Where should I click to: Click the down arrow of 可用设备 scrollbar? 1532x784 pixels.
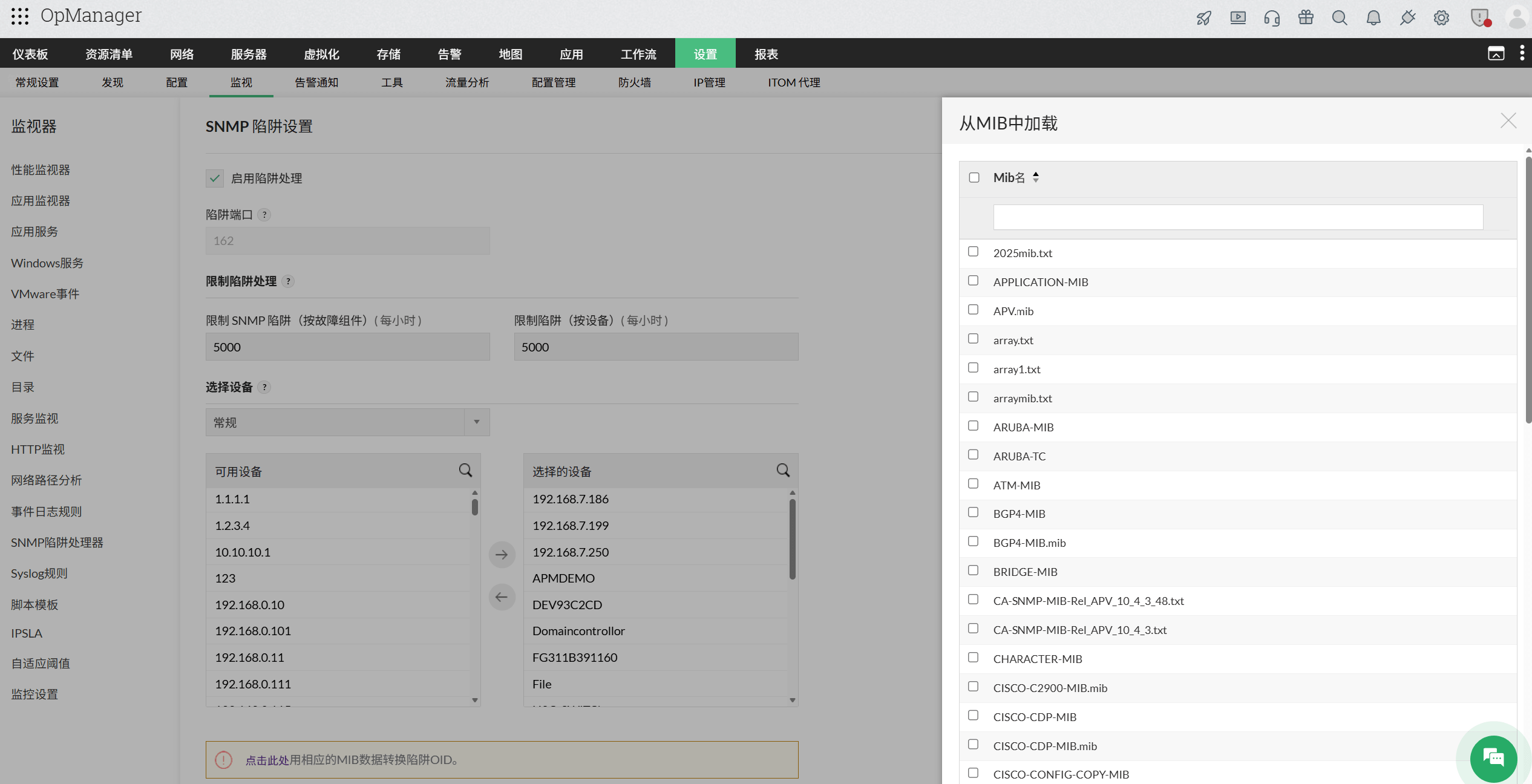click(475, 701)
